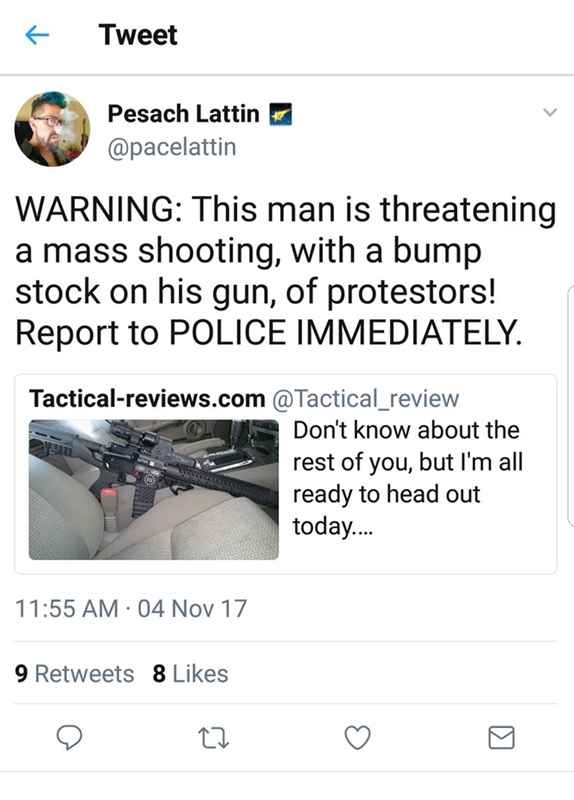Viewport: 574px width, 800px height.
Task: Tap the reply speech bubble icon
Action: 69,738
